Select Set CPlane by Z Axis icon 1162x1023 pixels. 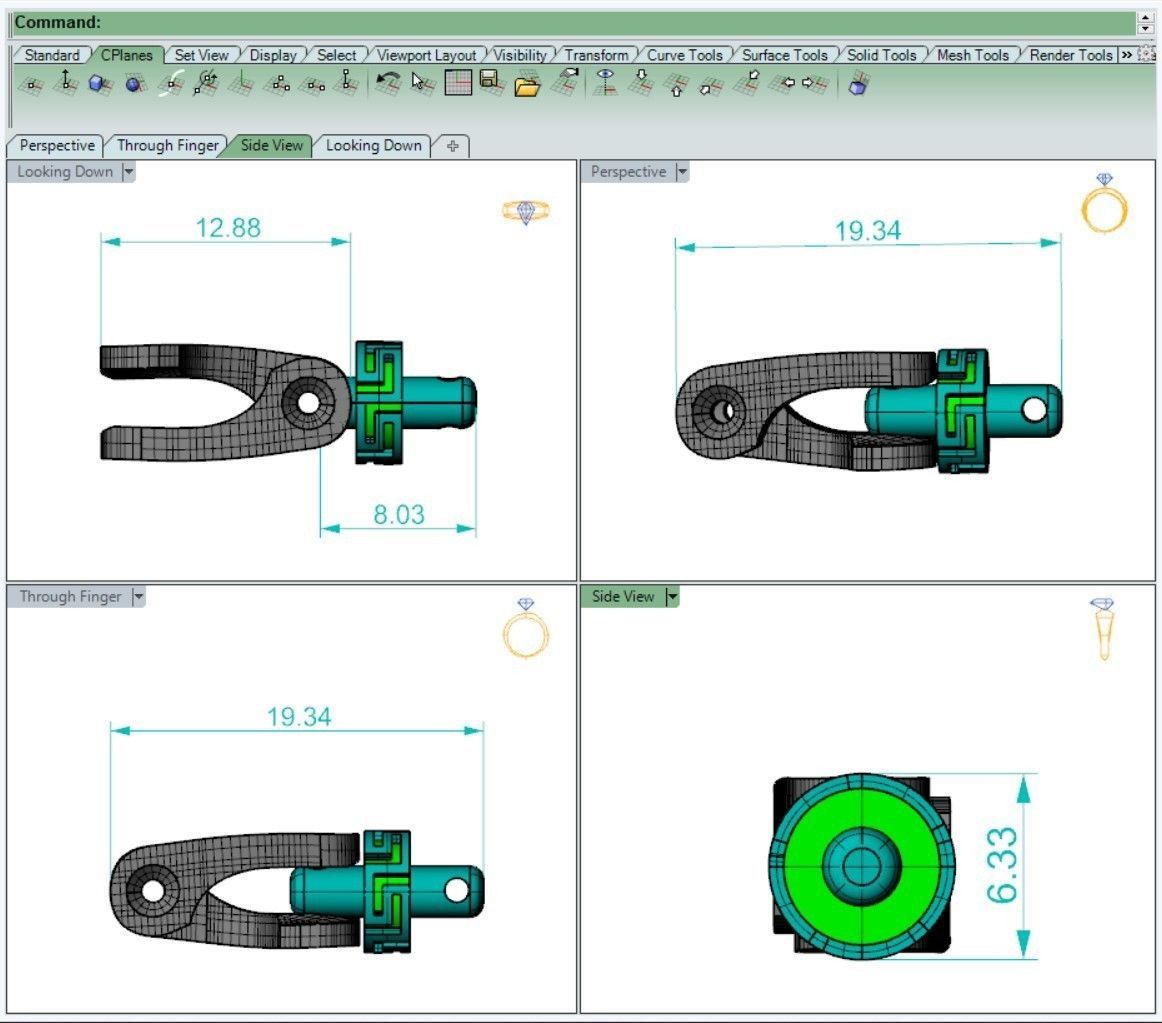point(346,83)
